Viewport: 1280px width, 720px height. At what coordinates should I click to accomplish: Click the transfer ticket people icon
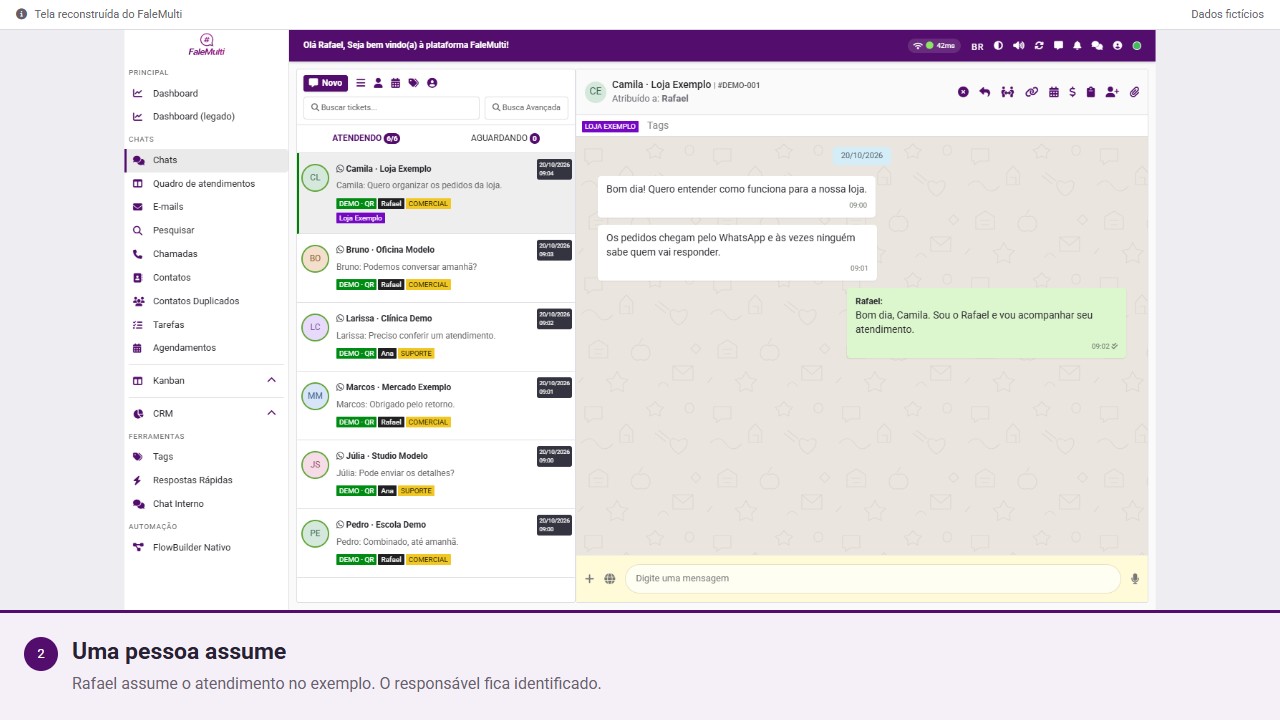(x=1007, y=92)
